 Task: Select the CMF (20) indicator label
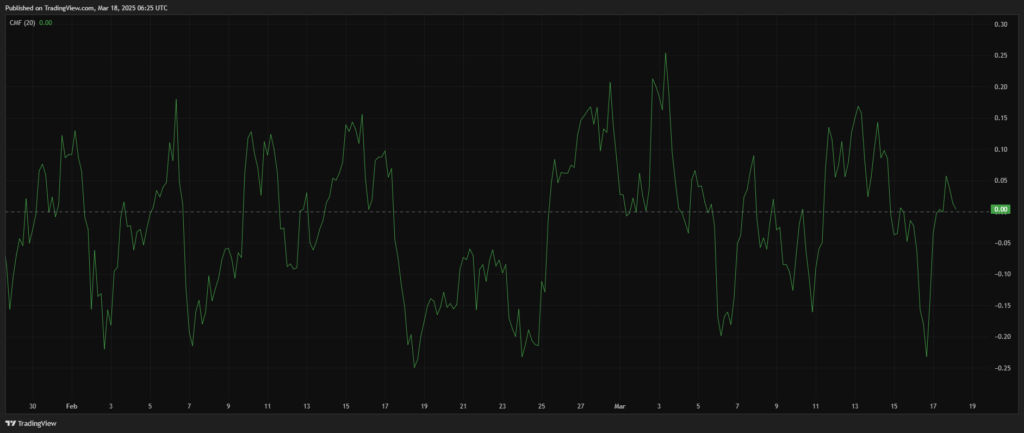(x=21, y=22)
